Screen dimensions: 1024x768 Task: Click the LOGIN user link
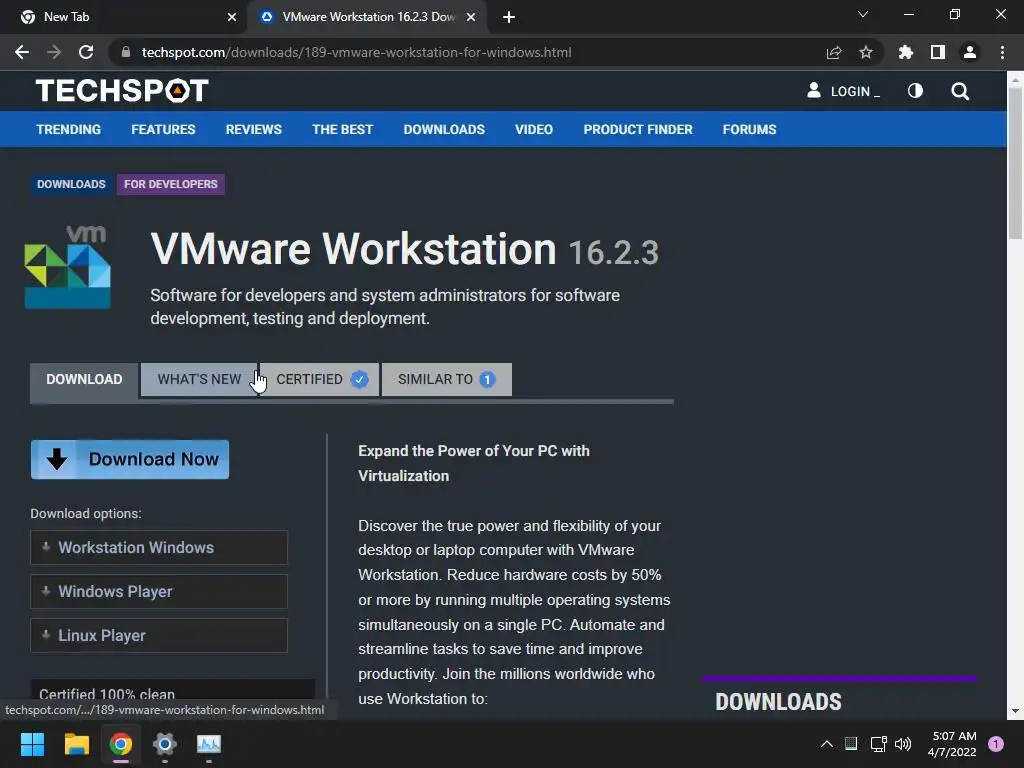click(x=844, y=91)
